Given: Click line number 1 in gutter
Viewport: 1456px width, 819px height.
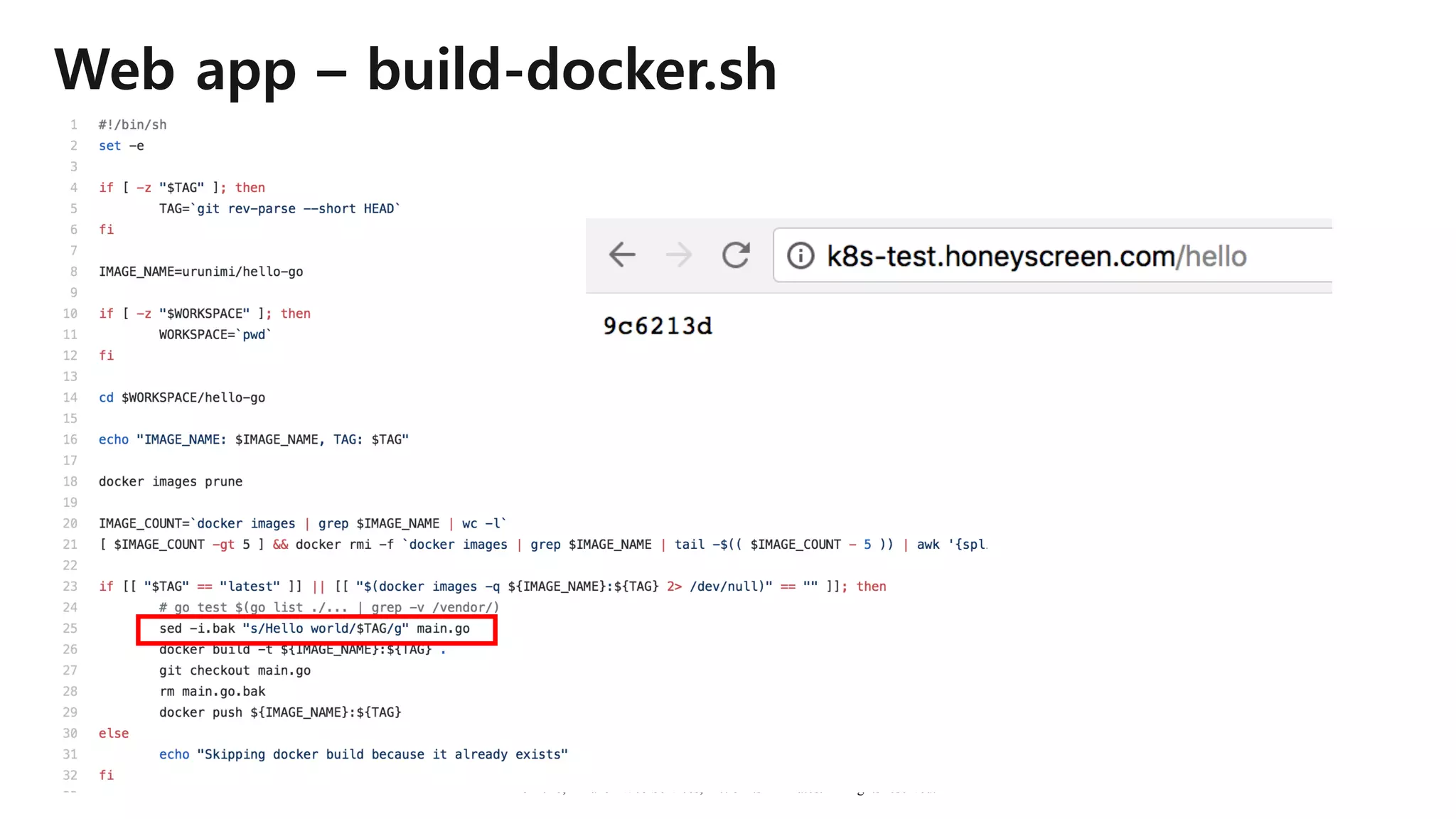Looking at the screenshot, I should pyautogui.click(x=73, y=125).
